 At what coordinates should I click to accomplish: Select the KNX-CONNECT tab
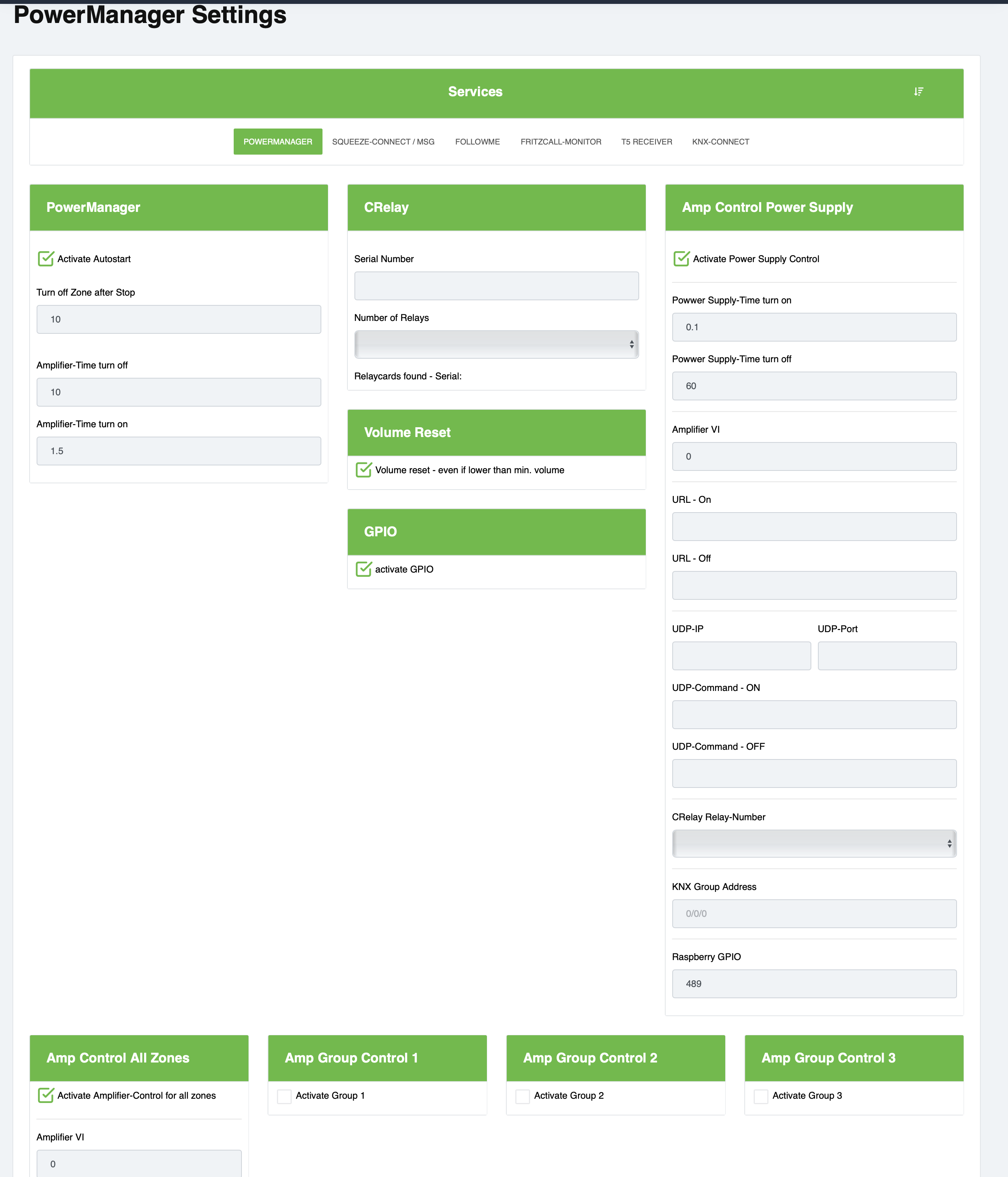(720, 141)
